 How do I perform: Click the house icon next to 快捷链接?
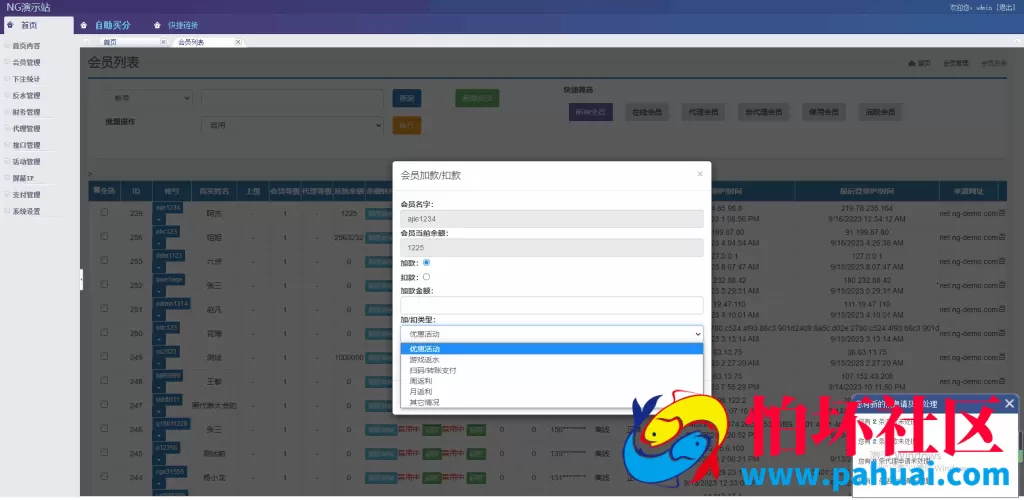coord(157,25)
